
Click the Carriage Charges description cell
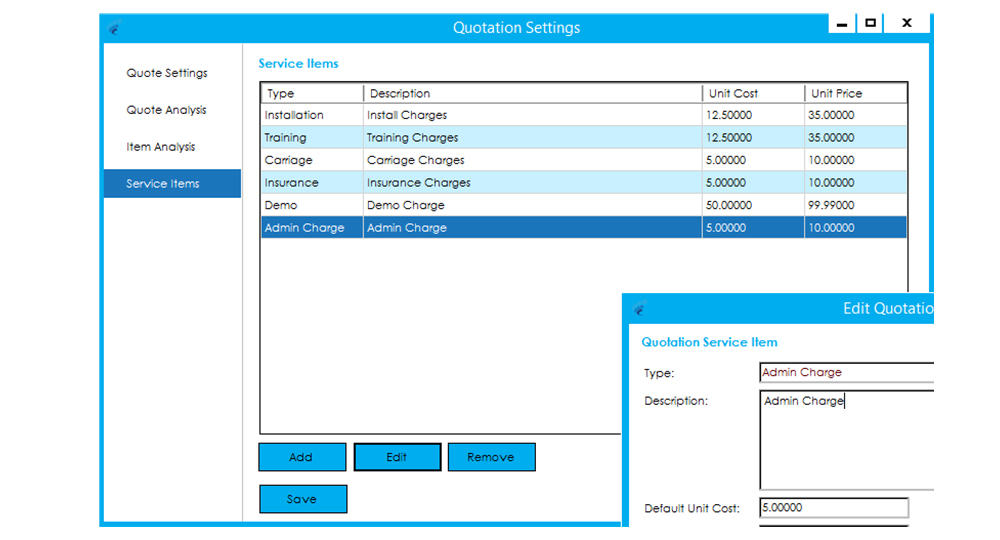point(533,160)
